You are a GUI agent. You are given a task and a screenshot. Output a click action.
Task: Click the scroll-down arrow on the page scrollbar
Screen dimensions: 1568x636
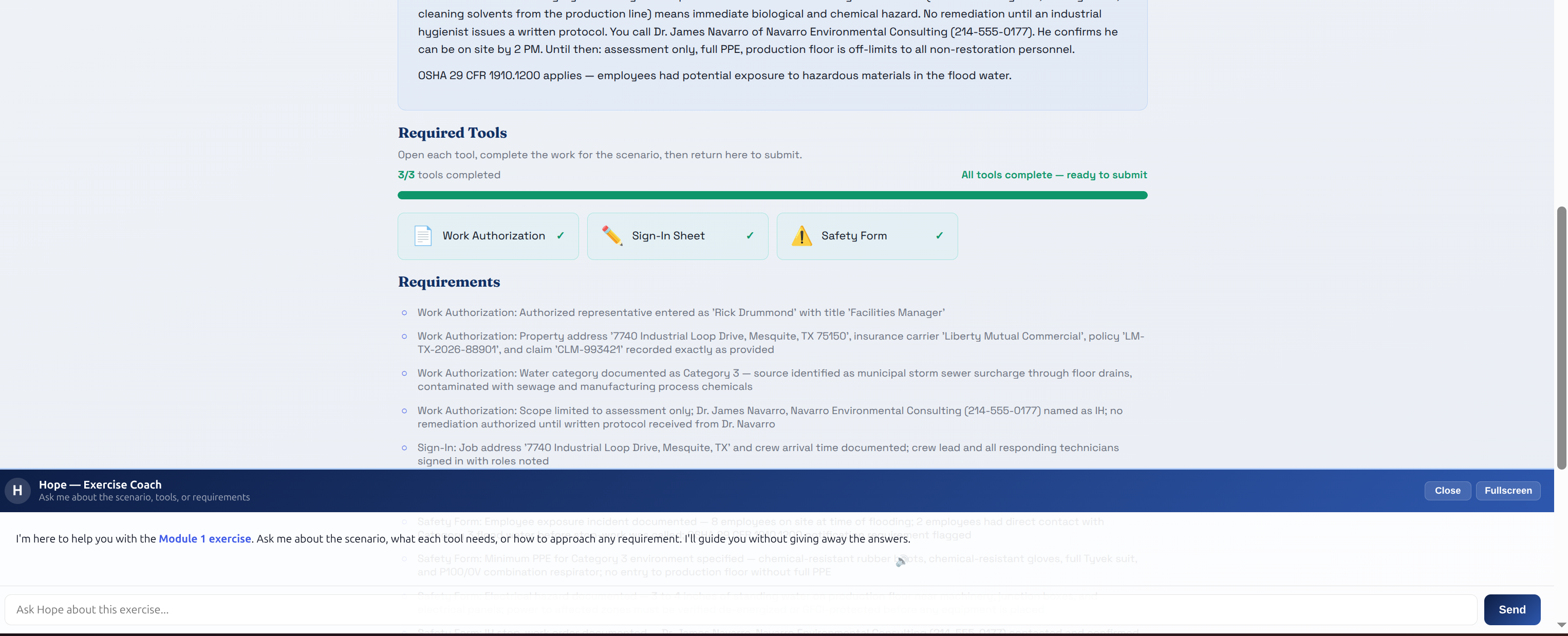[x=1561, y=625]
